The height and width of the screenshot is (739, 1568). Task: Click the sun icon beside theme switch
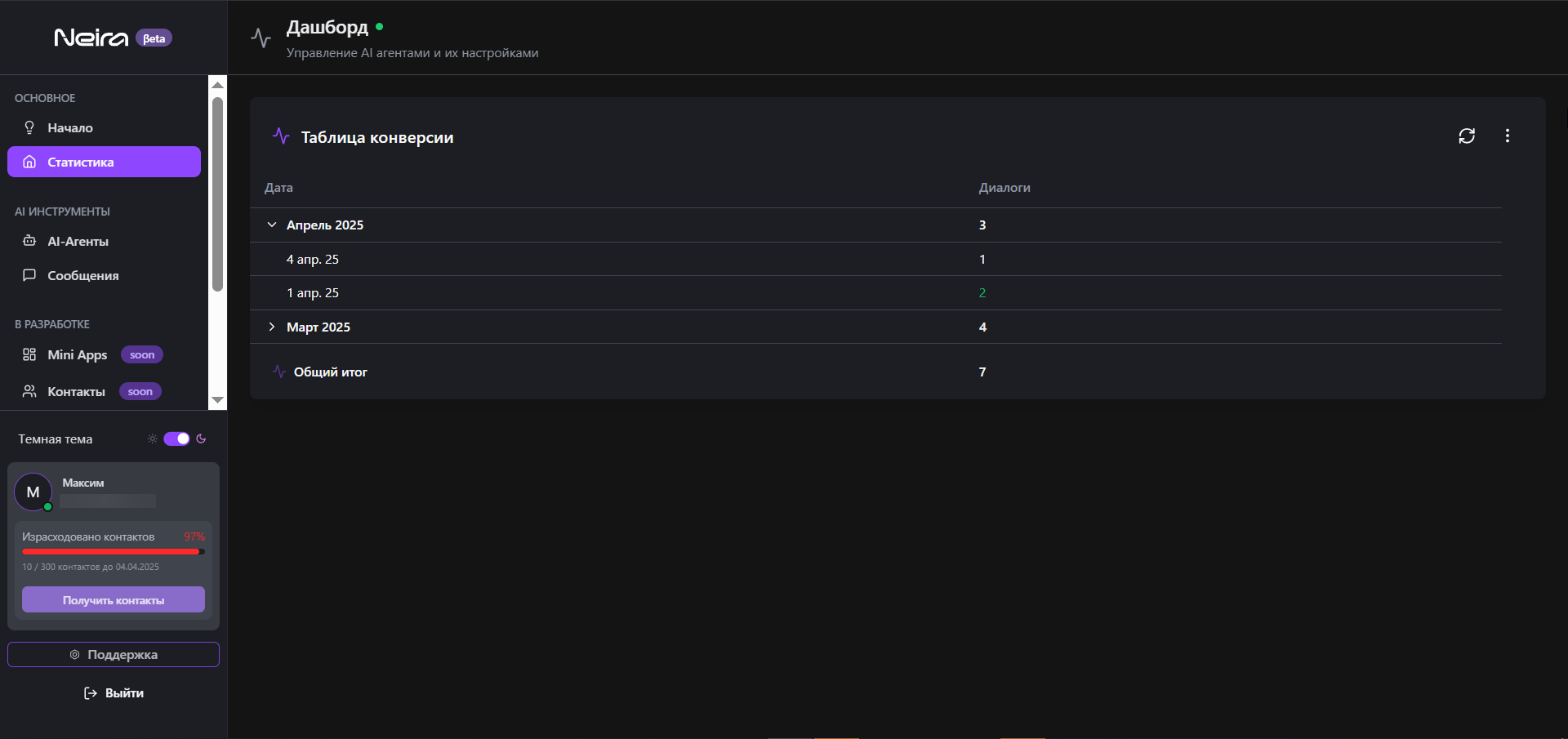(x=152, y=439)
